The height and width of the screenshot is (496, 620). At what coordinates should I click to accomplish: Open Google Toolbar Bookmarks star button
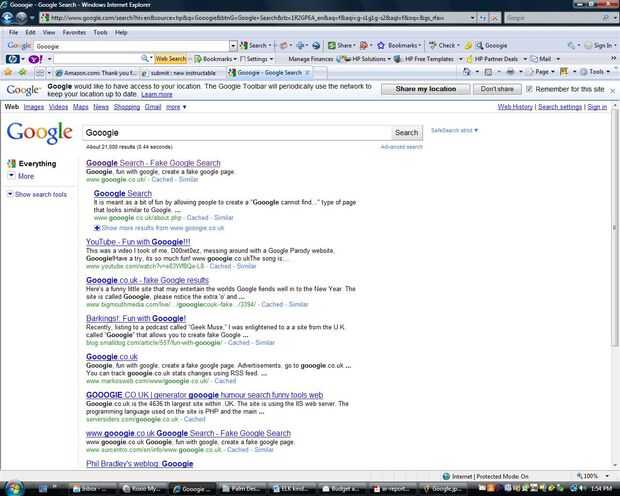click(399, 45)
